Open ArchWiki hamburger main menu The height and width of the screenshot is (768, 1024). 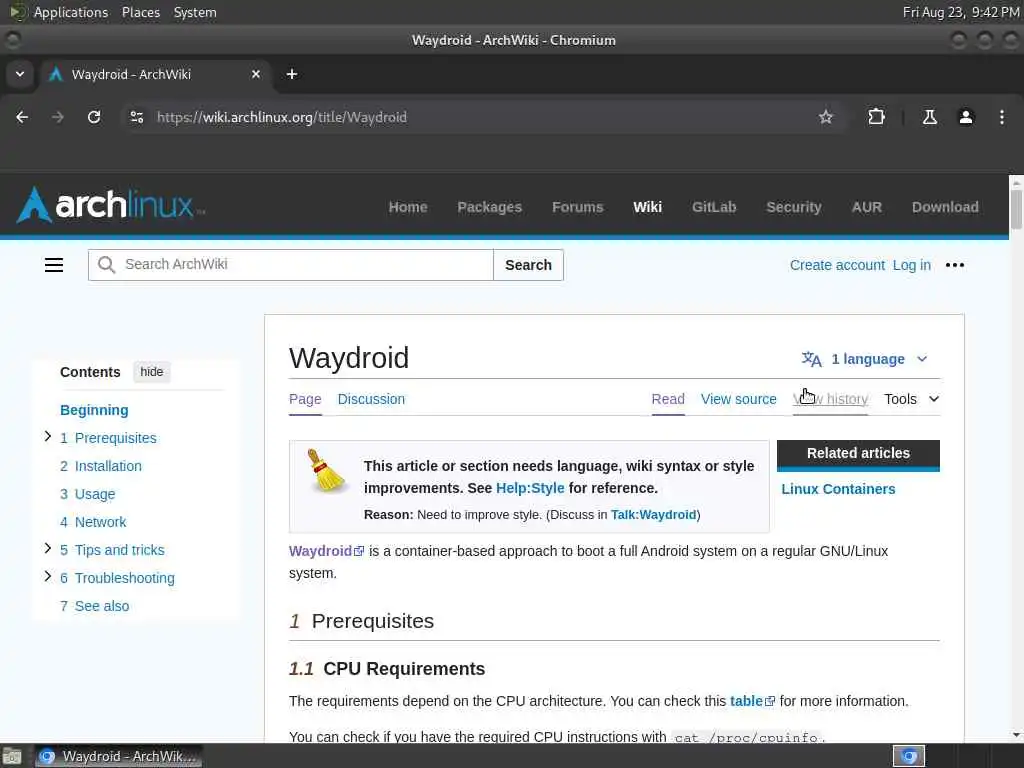[x=54, y=265]
